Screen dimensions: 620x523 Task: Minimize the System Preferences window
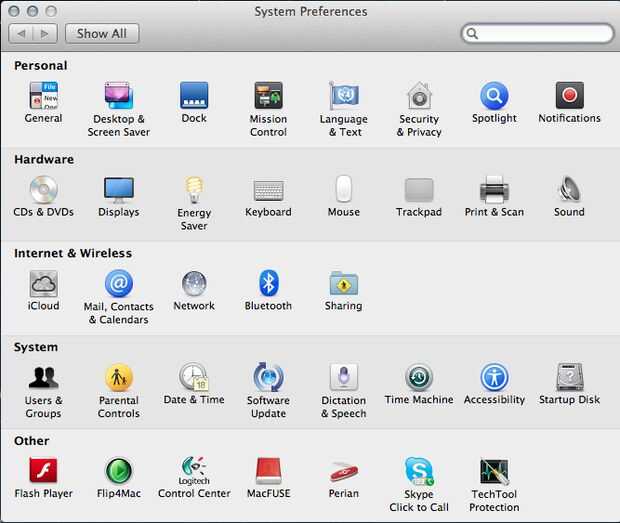[x=32, y=11]
